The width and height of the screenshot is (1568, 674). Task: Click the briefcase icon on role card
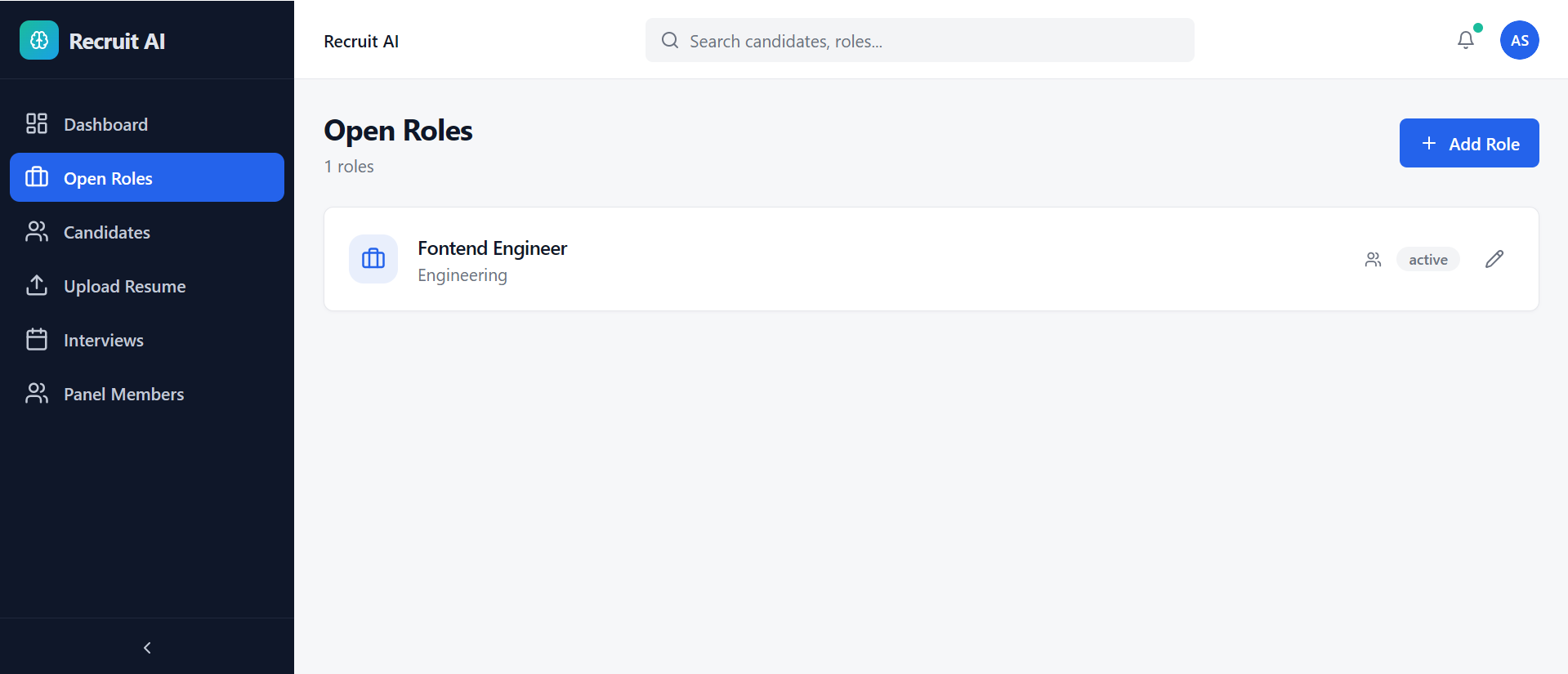(x=373, y=259)
